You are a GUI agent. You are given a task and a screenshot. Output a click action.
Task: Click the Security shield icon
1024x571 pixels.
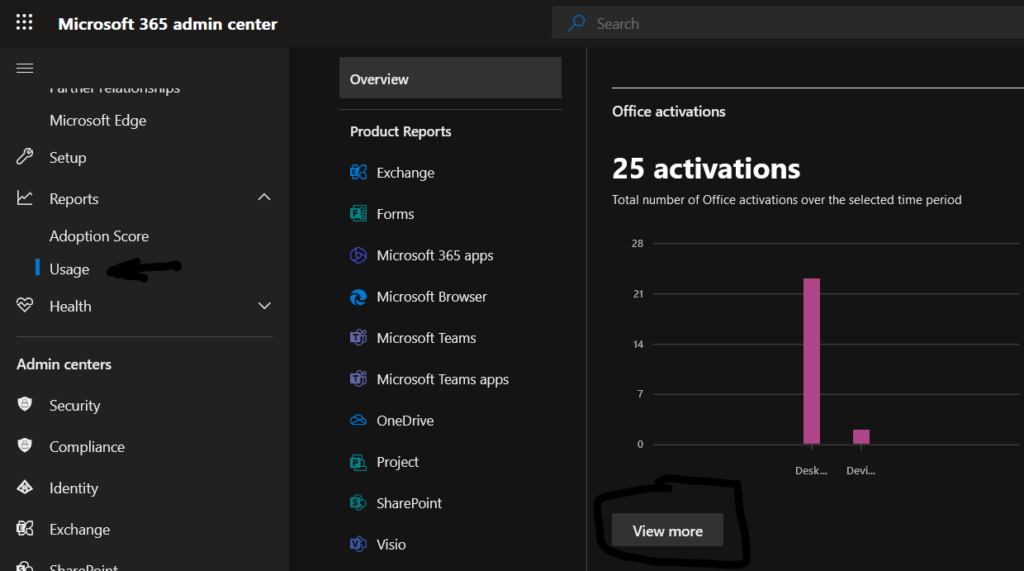(25, 404)
